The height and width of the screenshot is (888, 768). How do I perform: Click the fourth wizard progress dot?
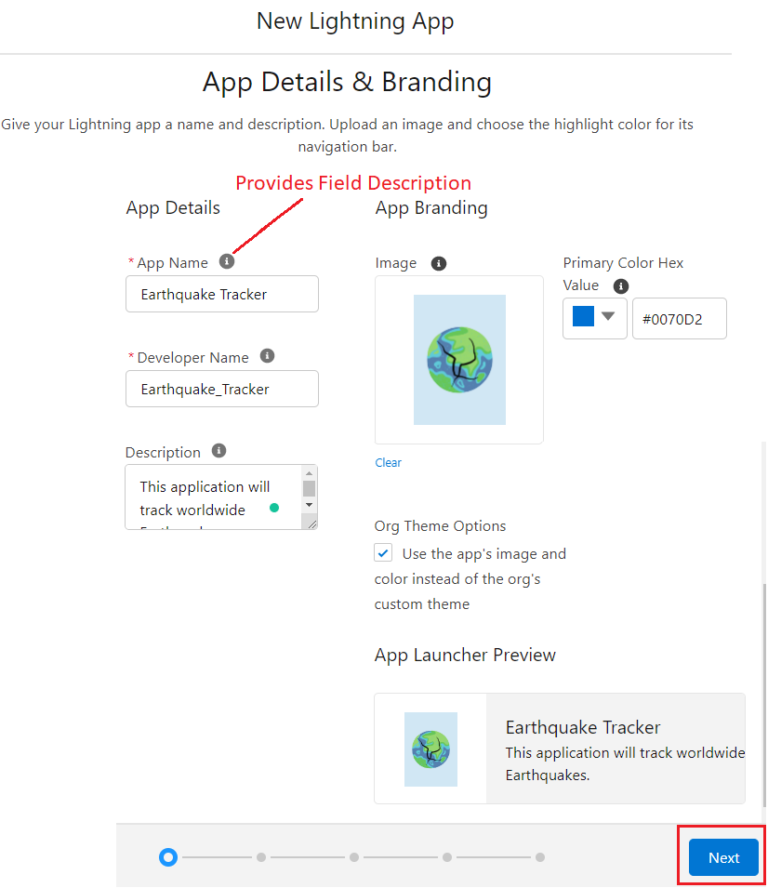(447, 857)
